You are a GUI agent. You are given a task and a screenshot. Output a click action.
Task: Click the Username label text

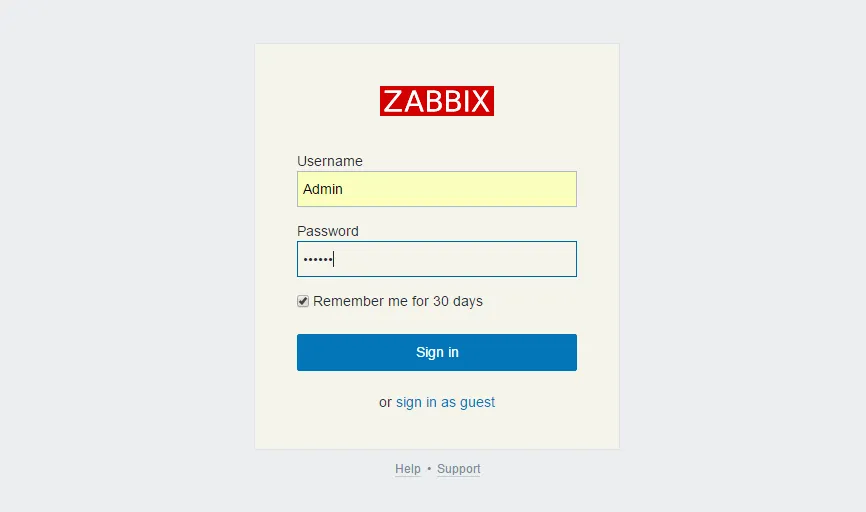coord(330,161)
